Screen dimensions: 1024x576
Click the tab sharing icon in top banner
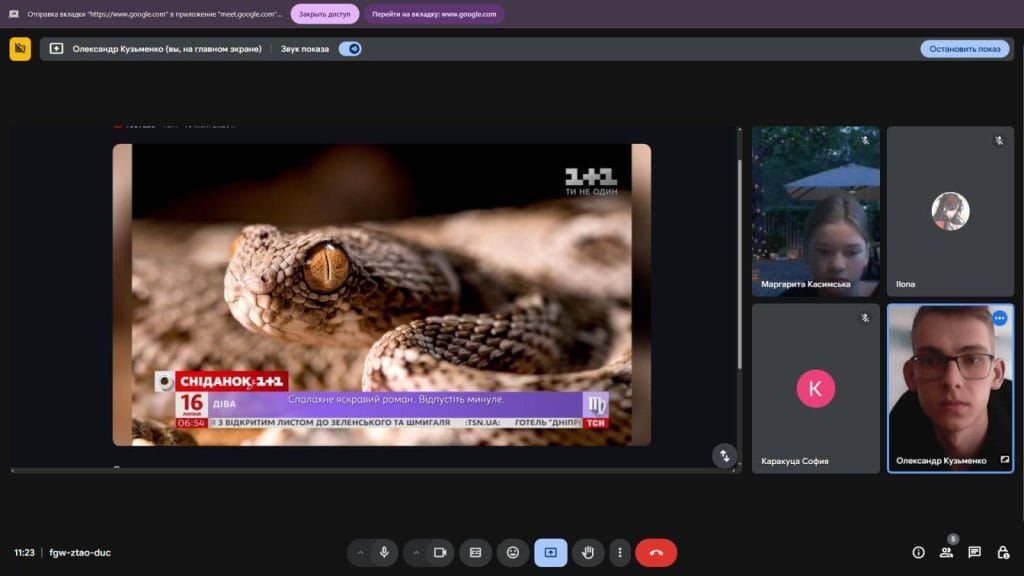(x=14, y=14)
